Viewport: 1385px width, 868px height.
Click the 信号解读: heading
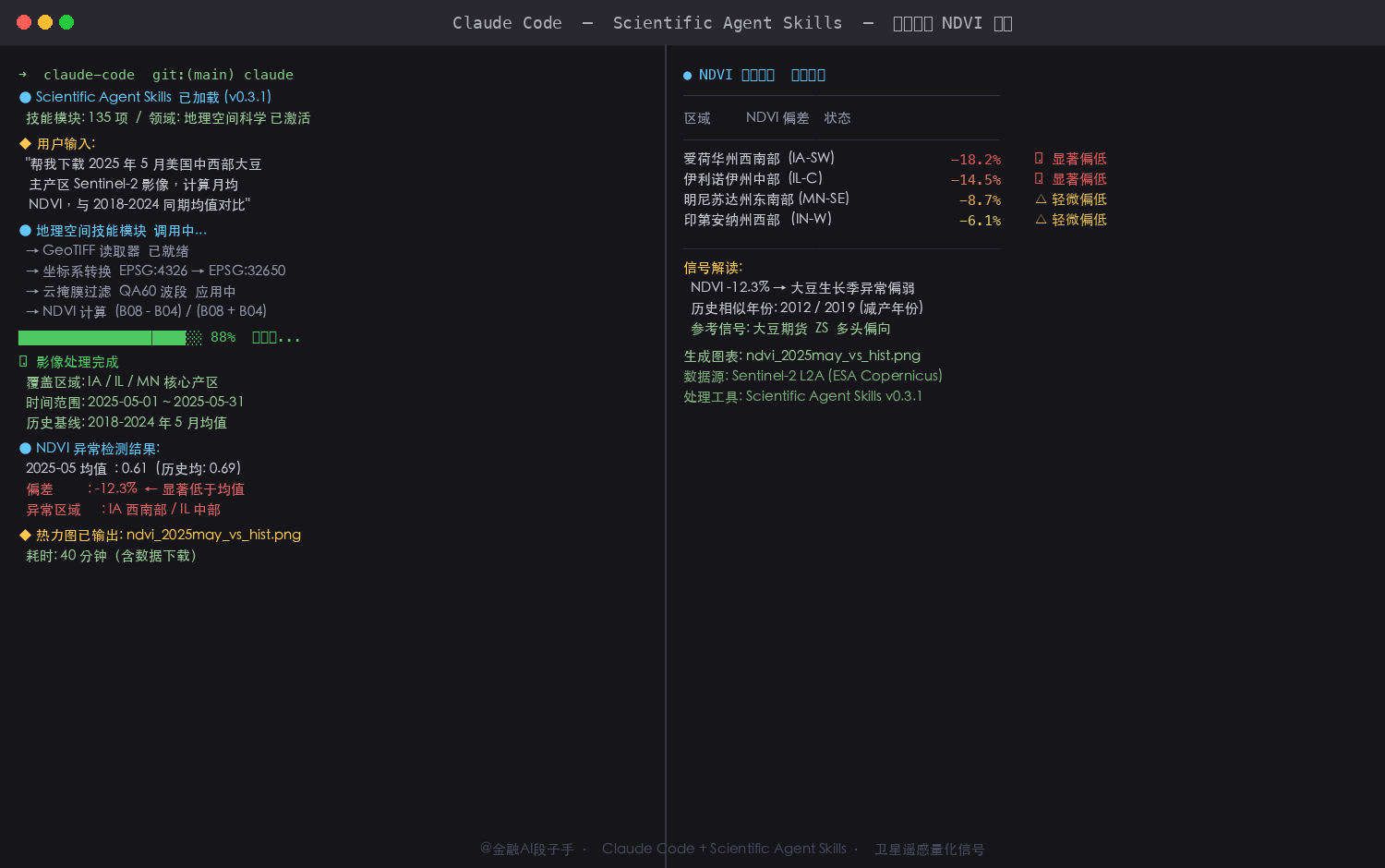(713, 268)
